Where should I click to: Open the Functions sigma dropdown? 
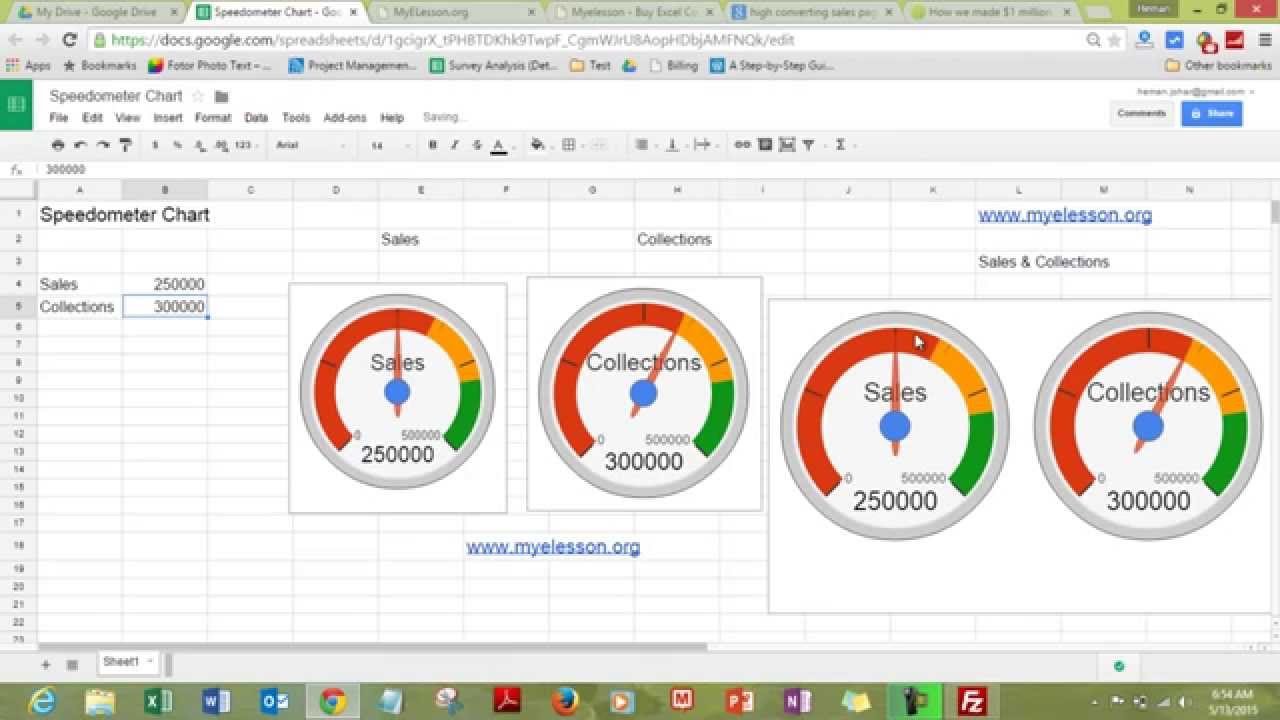(841, 145)
